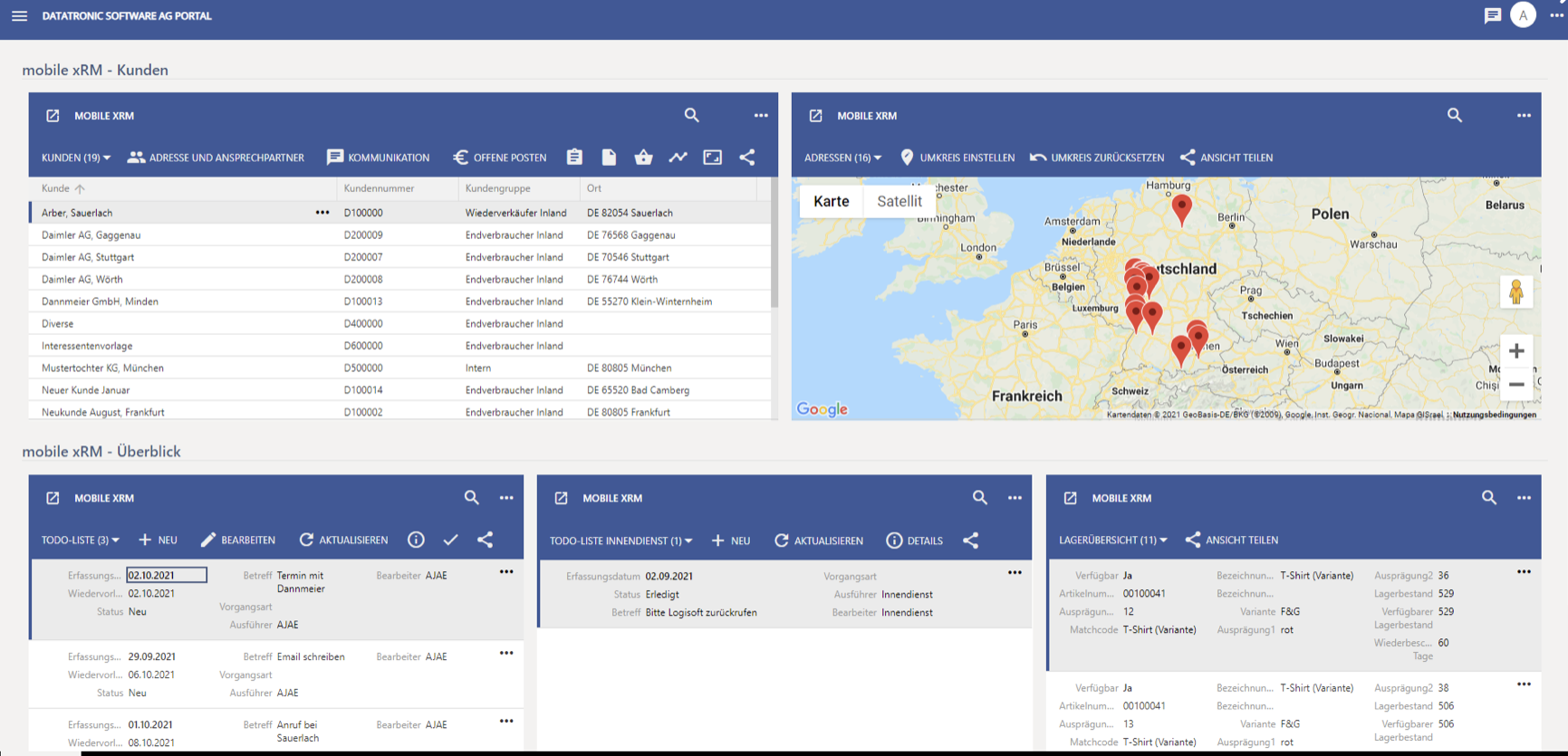Open pop-out icon of Kunden Mobile XRM panel

pyautogui.click(x=53, y=116)
